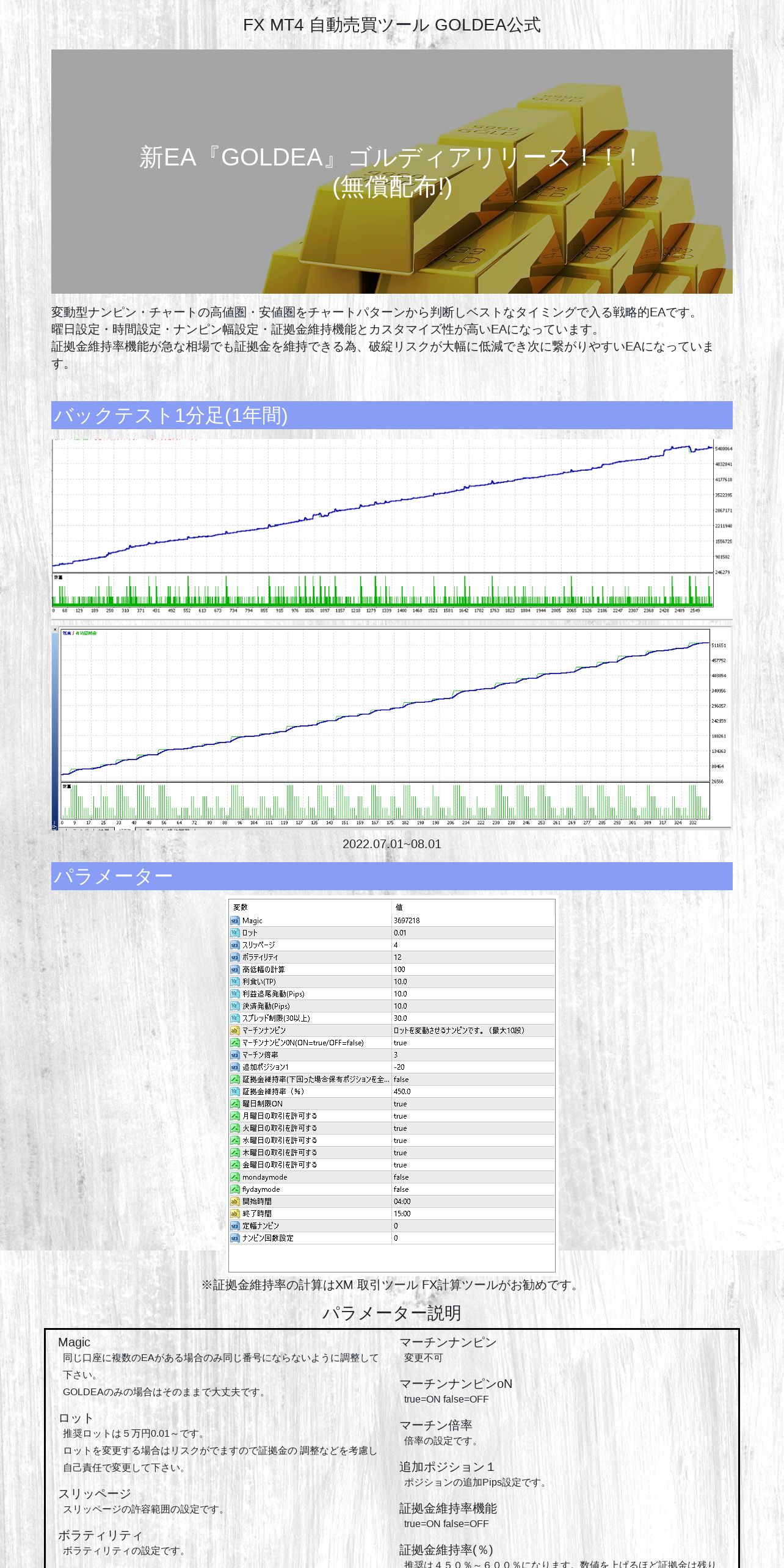
Task: Click the double-type icon beside 利益追尾発動(Pips) row
Action: [x=234, y=994]
